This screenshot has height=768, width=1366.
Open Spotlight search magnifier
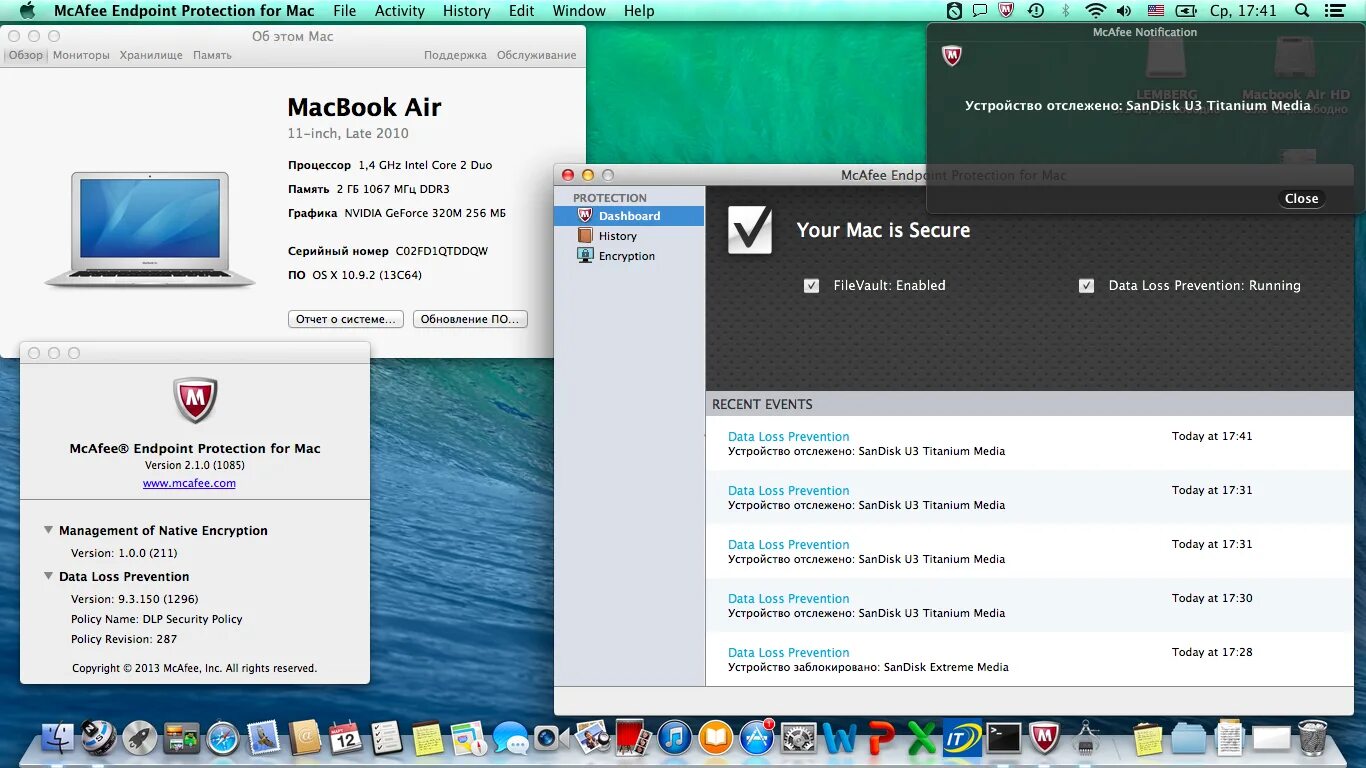click(x=1302, y=10)
